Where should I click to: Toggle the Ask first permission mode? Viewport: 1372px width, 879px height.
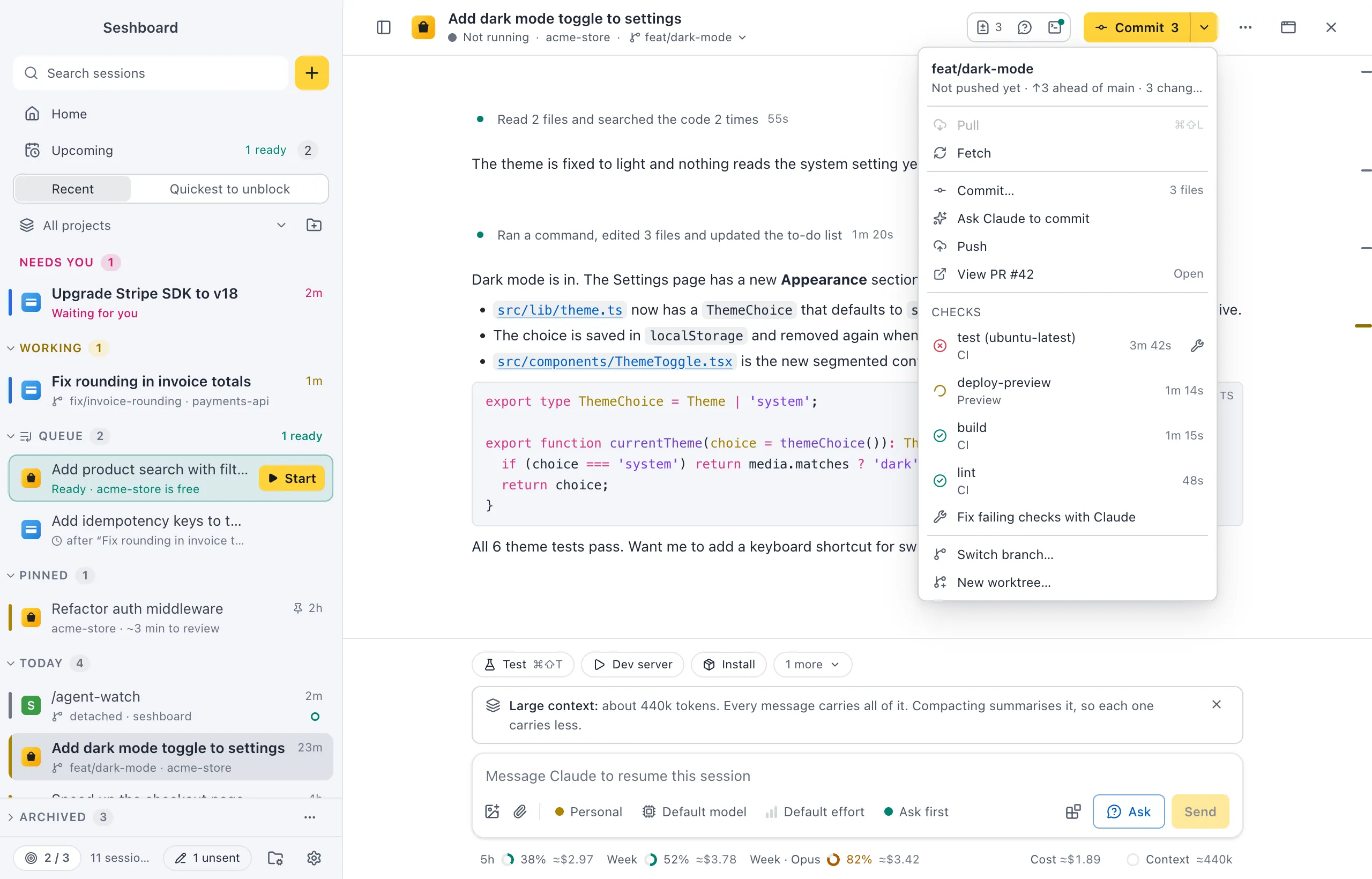(915, 811)
